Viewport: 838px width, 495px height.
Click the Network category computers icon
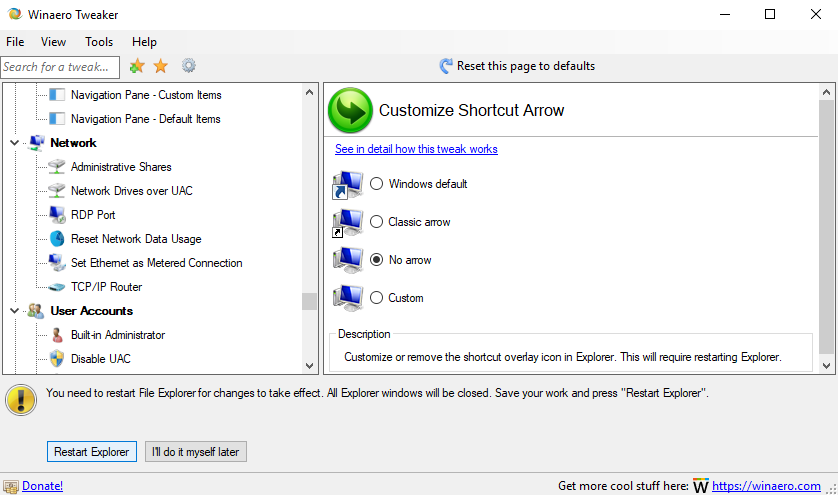36,143
